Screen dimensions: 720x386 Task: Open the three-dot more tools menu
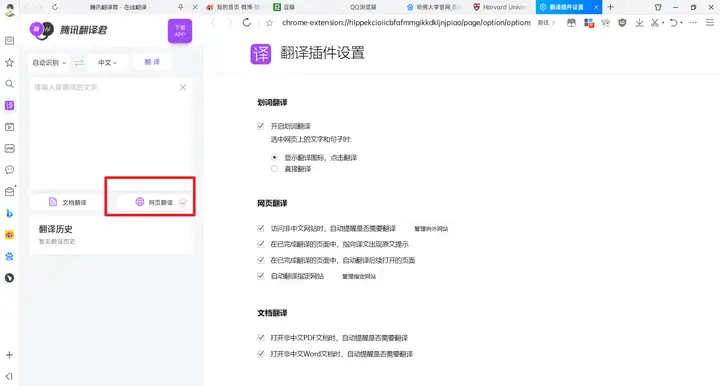coord(693,22)
